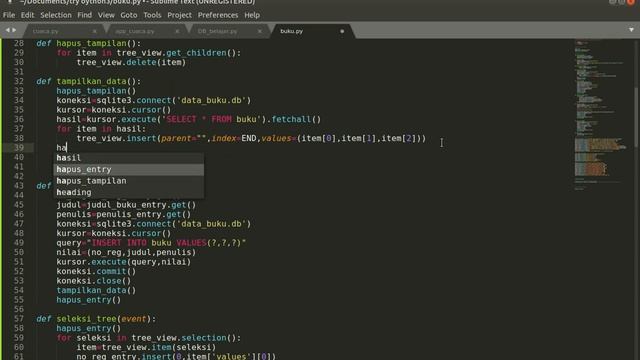This screenshot has height=360, width=640.
Task: Click 'judul=judul_buku_entry.get()' line 45
Action: tap(126, 205)
